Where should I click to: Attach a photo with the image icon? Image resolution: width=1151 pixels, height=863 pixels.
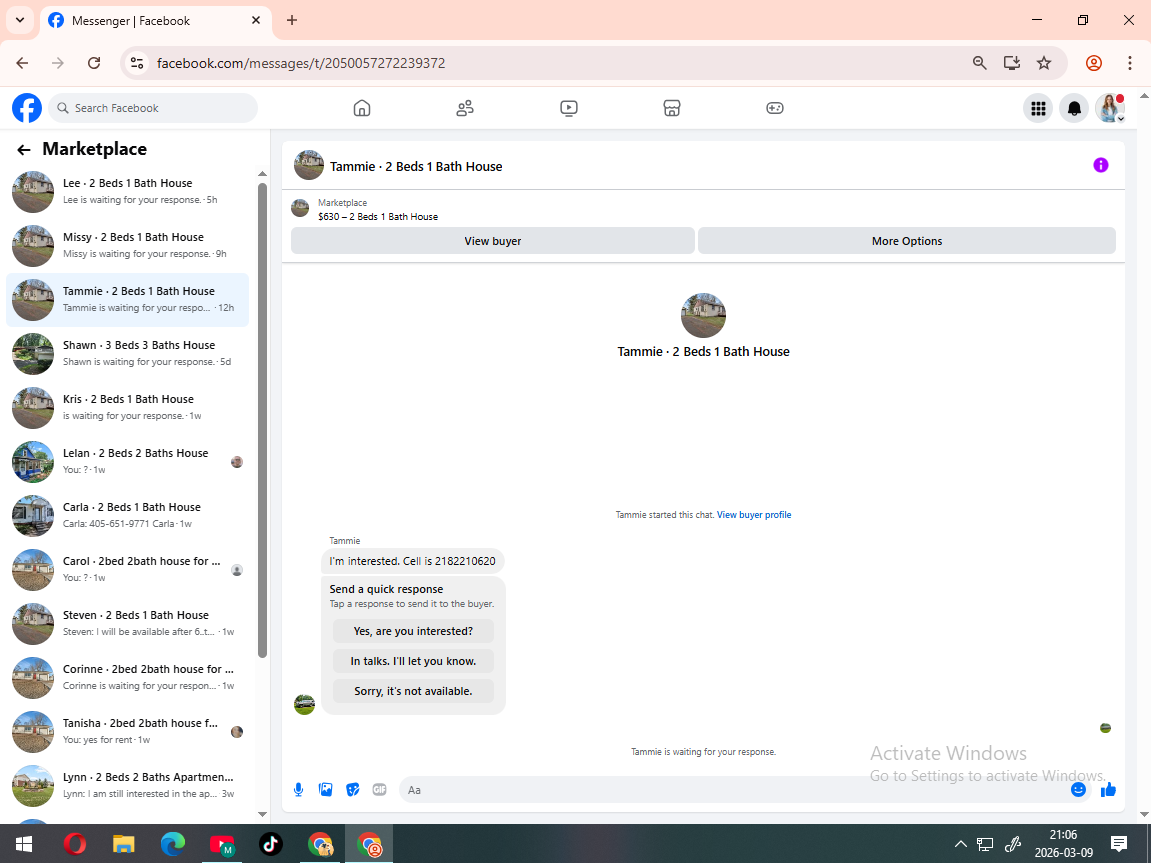point(325,790)
